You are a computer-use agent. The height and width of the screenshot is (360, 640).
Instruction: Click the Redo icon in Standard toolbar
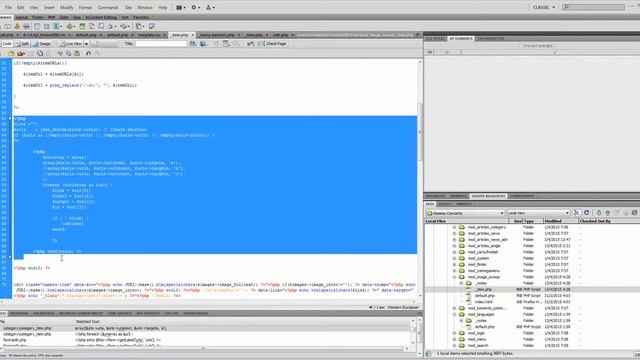[97, 53]
